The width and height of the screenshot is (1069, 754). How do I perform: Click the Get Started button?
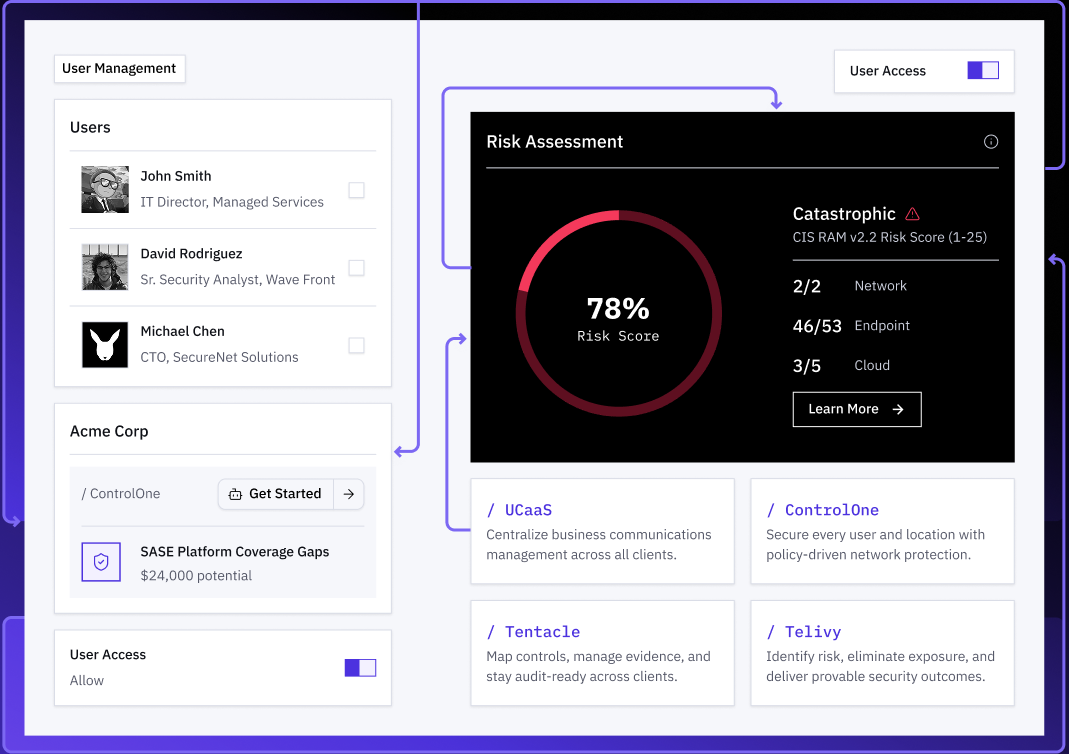276,494
